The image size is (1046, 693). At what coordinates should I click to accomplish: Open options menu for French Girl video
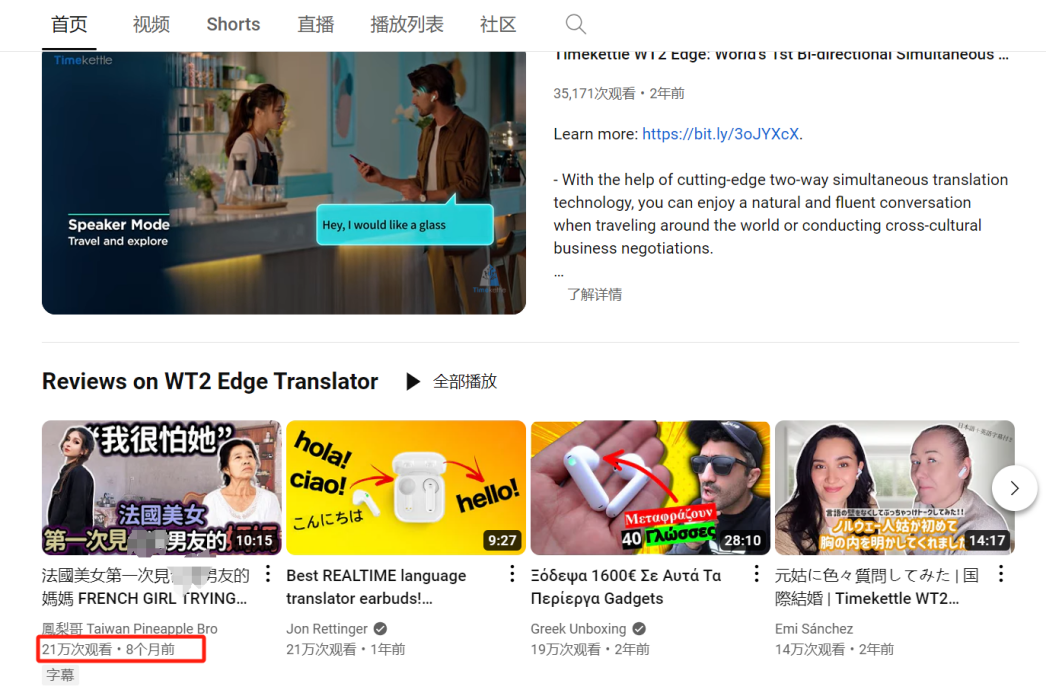(268, 574)
